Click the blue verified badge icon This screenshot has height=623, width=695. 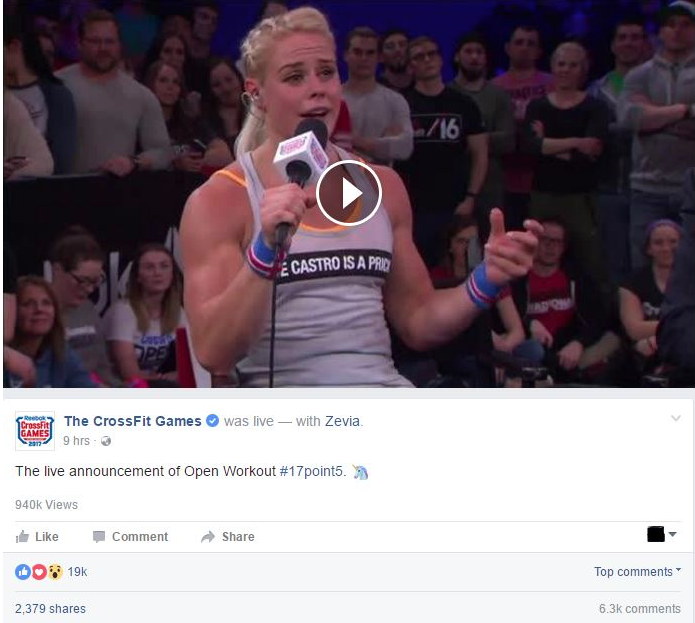[x=213, y=421]
